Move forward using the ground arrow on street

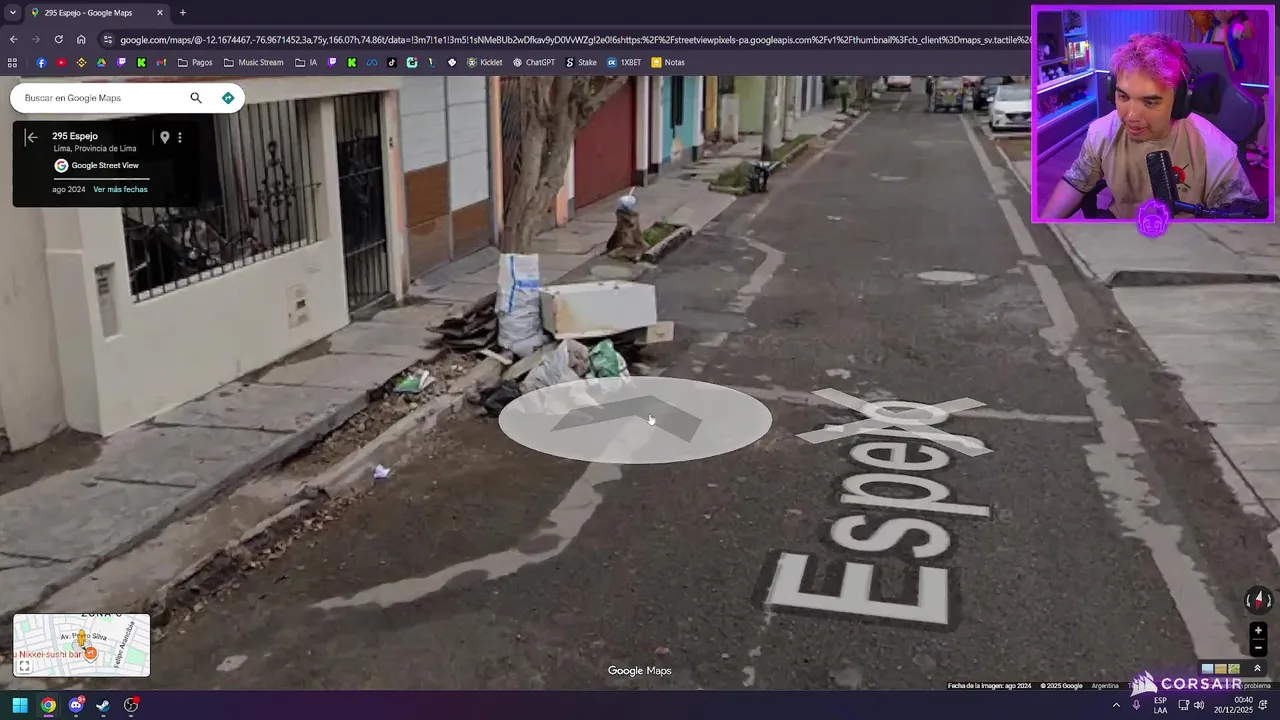(635, 420)
